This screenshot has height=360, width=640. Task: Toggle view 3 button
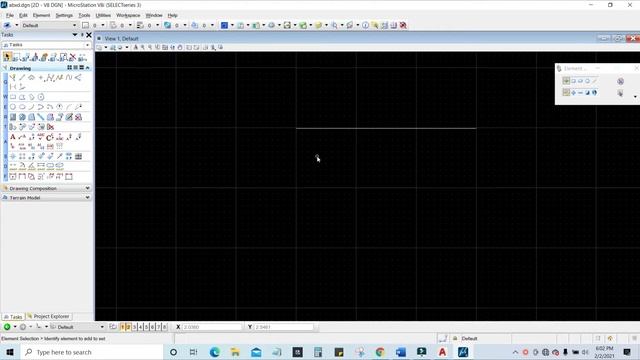pos(134,327)
